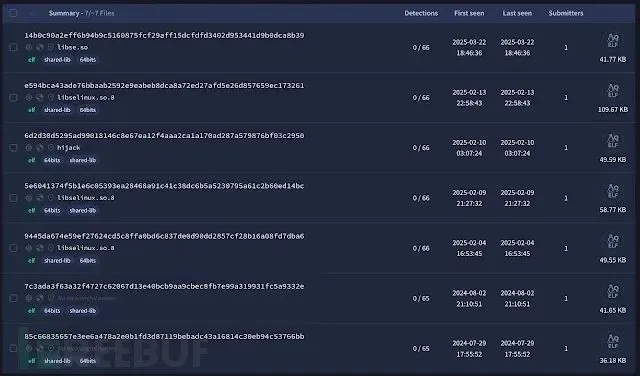Screen dimensions: 640x376
Task: Open the globe icon beside hijack
Action: point(40,148)
